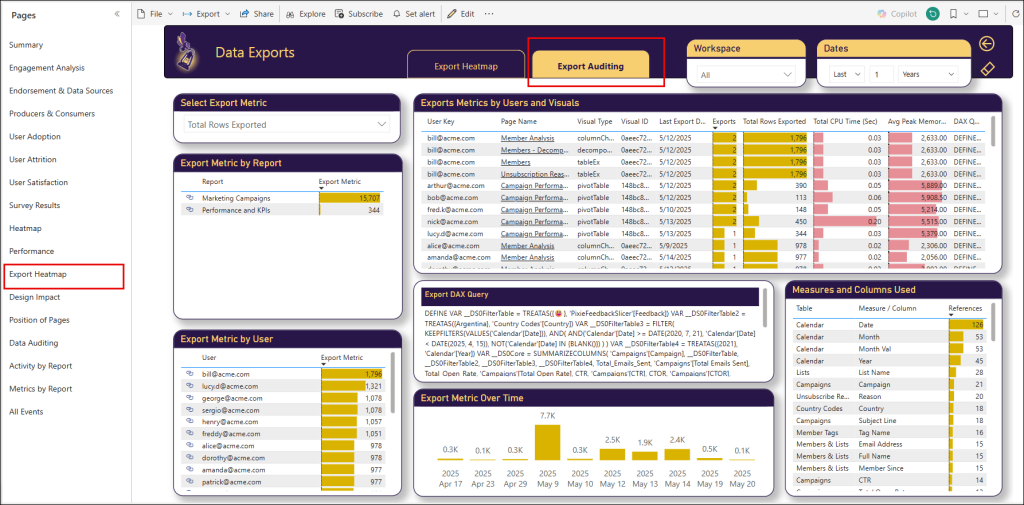
Task: Collapse the Pages pane with double chevron
Action: pyautogui.click(x=117, y=14)
